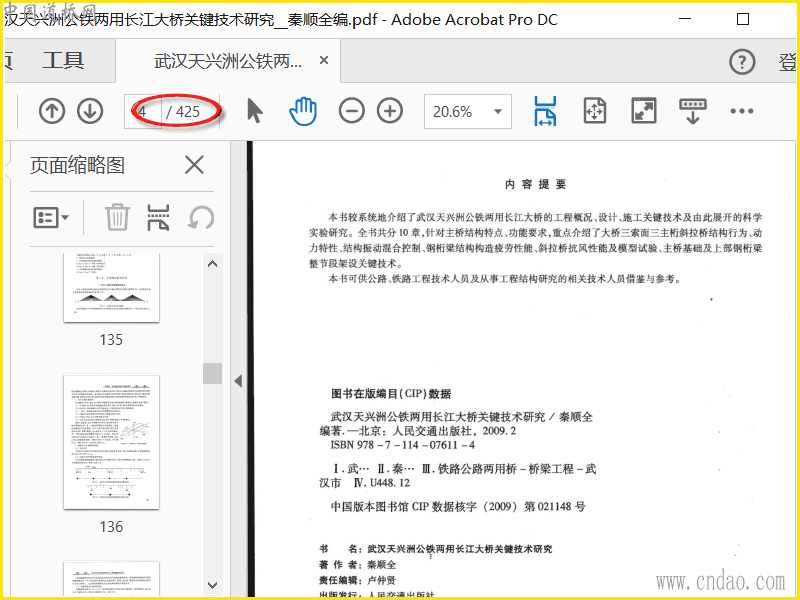Collapse the navigation pane with arrow
The image size is (800, 600).
(x=238, y=381)
